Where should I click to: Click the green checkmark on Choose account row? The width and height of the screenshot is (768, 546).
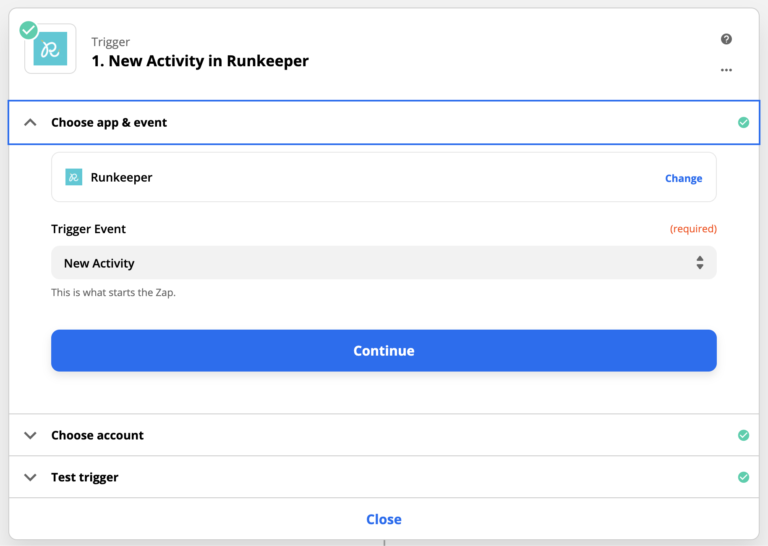(743, 435)
